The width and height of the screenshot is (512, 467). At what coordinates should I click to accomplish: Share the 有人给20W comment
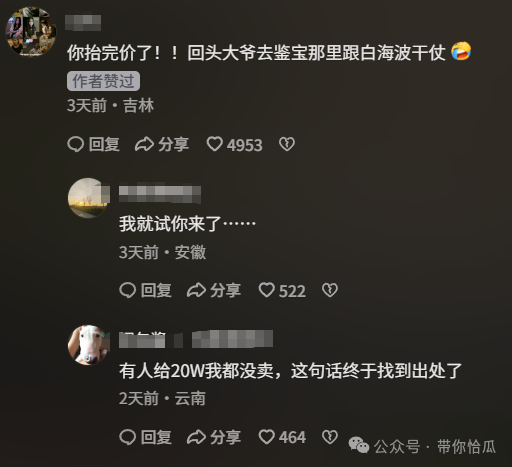point(214,437)
